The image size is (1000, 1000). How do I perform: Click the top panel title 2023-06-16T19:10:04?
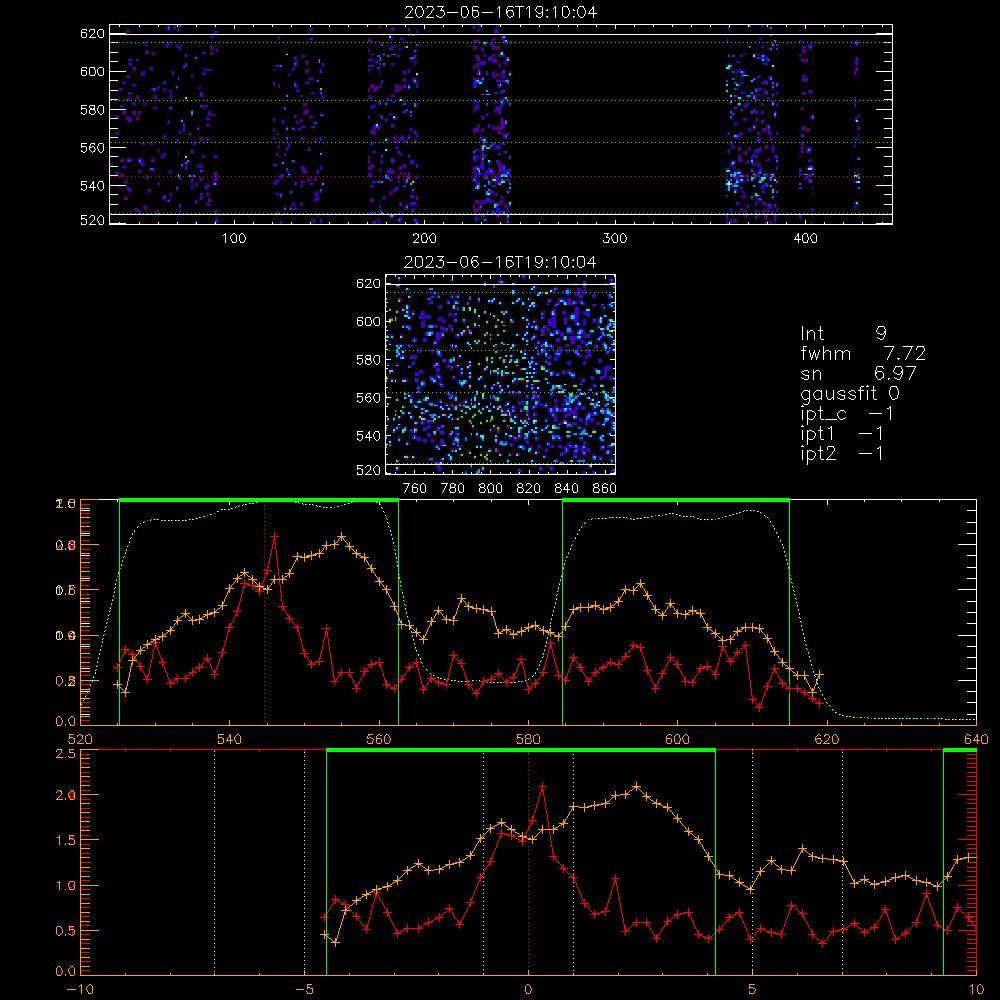[501, 12]
